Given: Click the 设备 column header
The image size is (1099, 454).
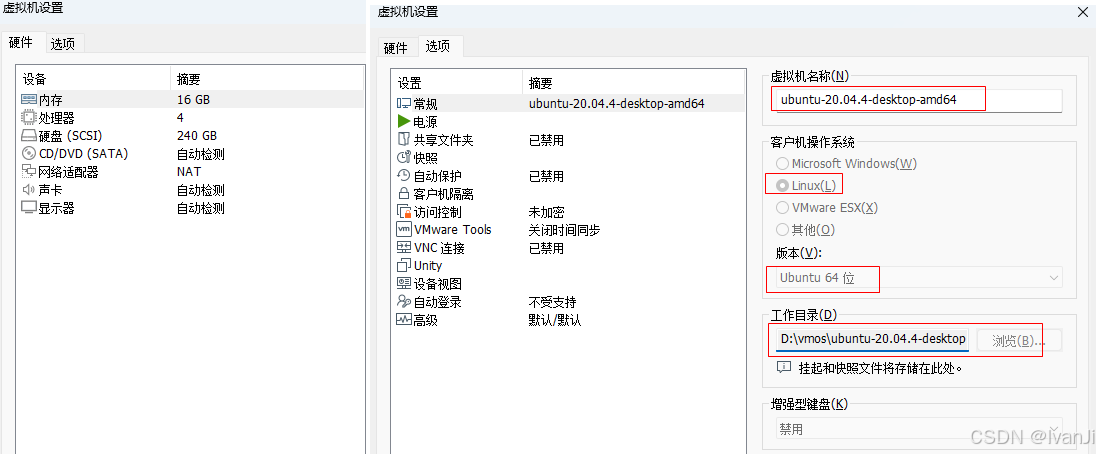Looking at the screenshot, I should click(x=93, y=79).
